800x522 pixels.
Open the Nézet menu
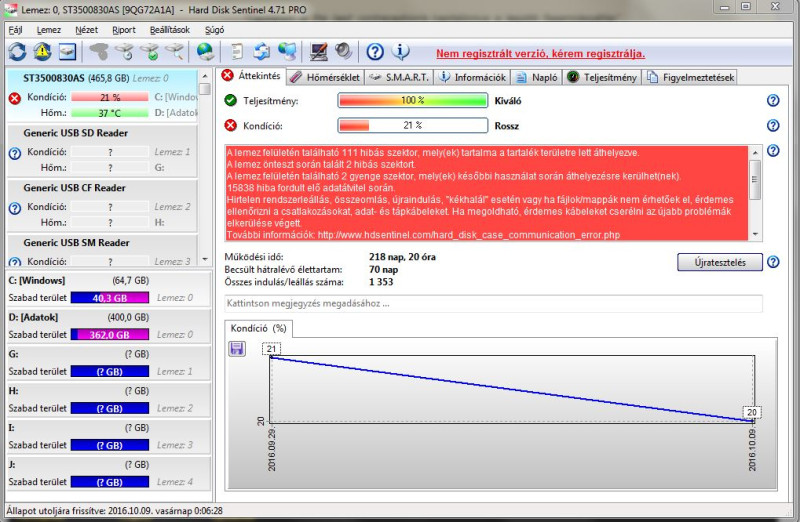click(86, 30)
